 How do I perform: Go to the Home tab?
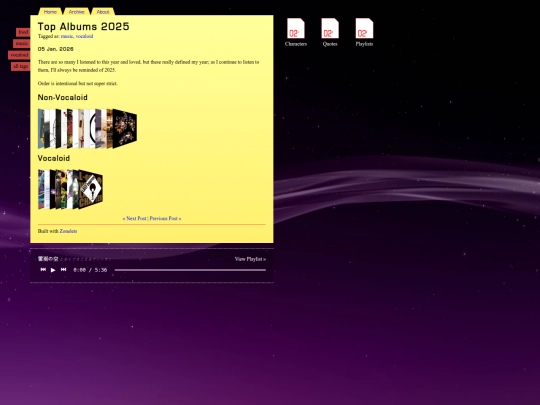pyautogui.click(x=50, y=11)
